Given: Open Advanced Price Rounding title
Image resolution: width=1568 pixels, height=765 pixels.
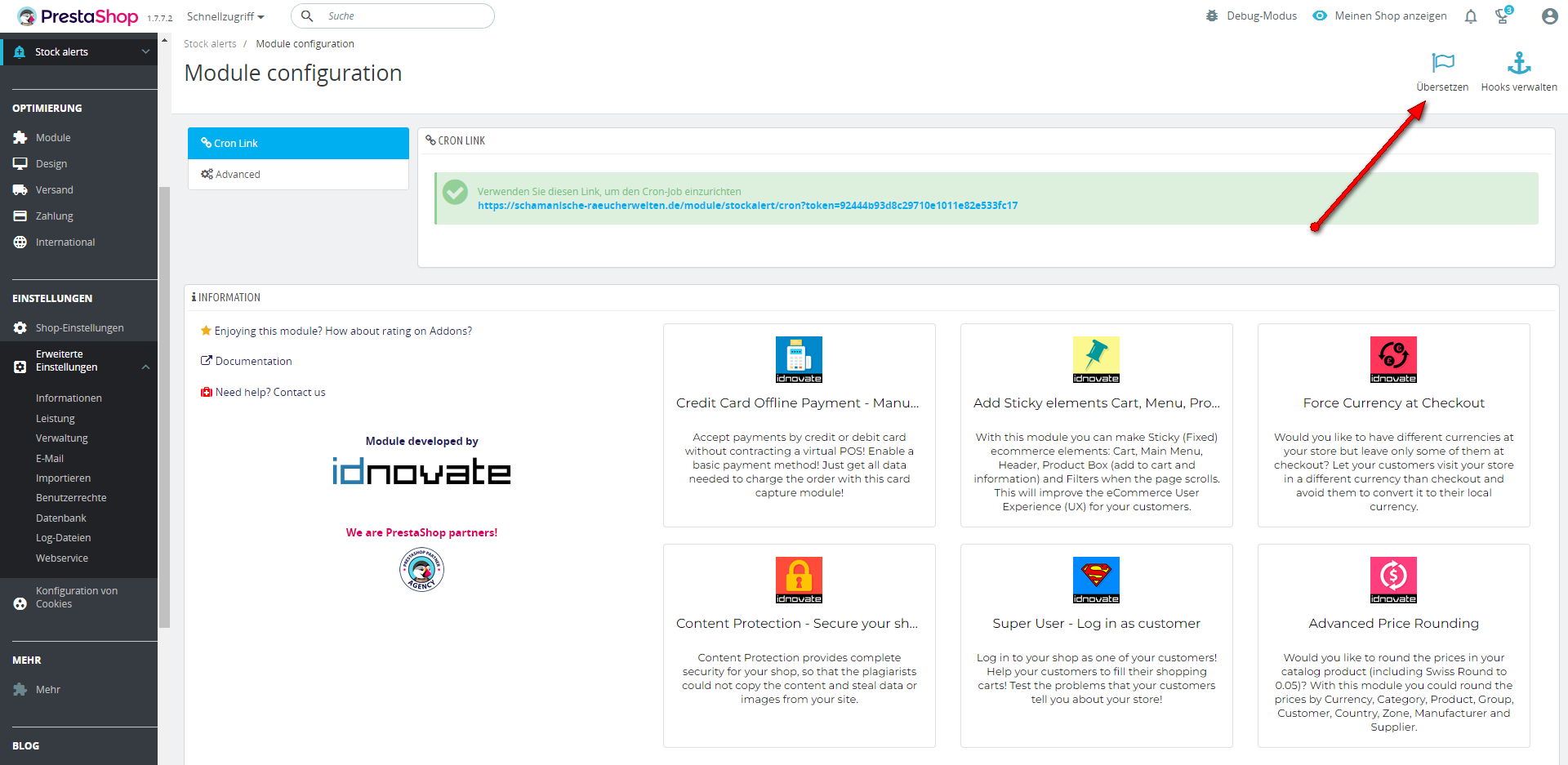Looking at the screenshot, I should click(1394, 624).
